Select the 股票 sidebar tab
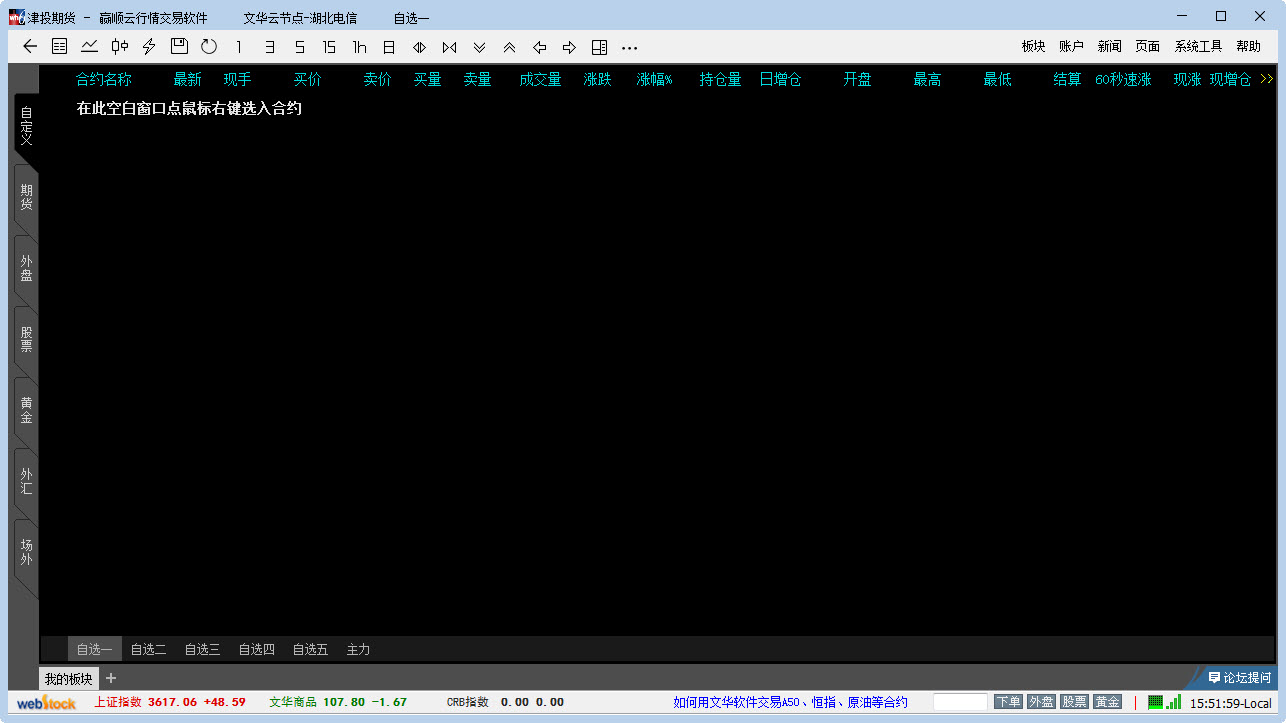 [x=26, y=339]
